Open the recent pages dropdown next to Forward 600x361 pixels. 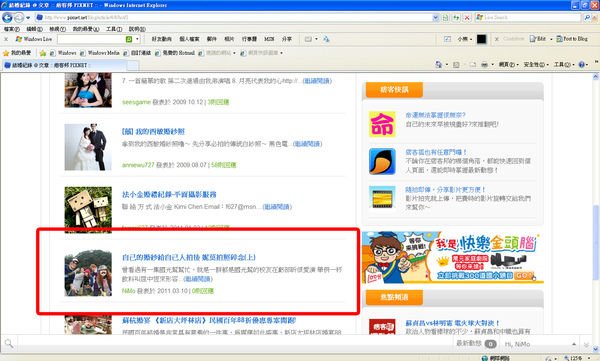[28, 18]
